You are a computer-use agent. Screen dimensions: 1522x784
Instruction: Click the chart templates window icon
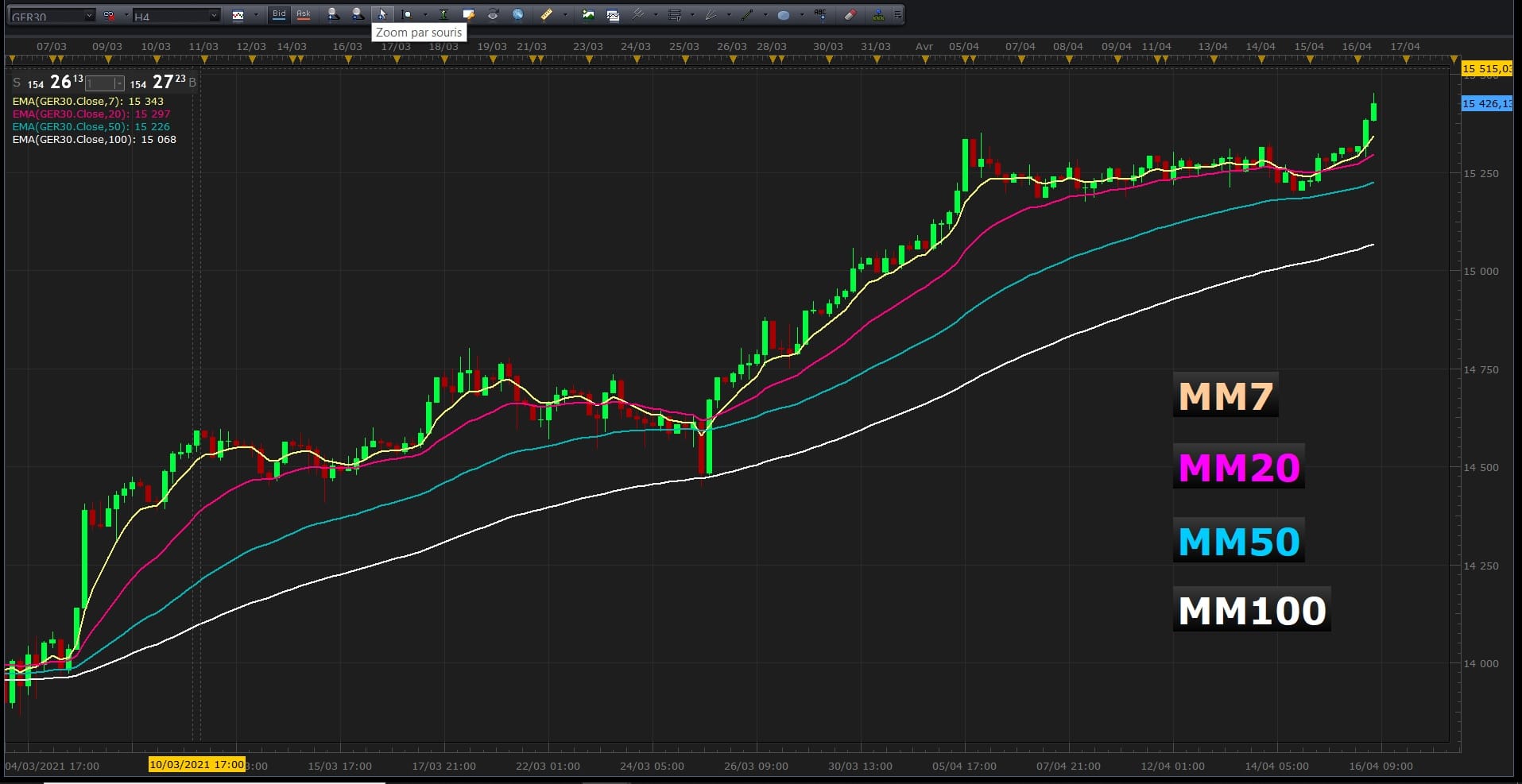pos(613,16)
